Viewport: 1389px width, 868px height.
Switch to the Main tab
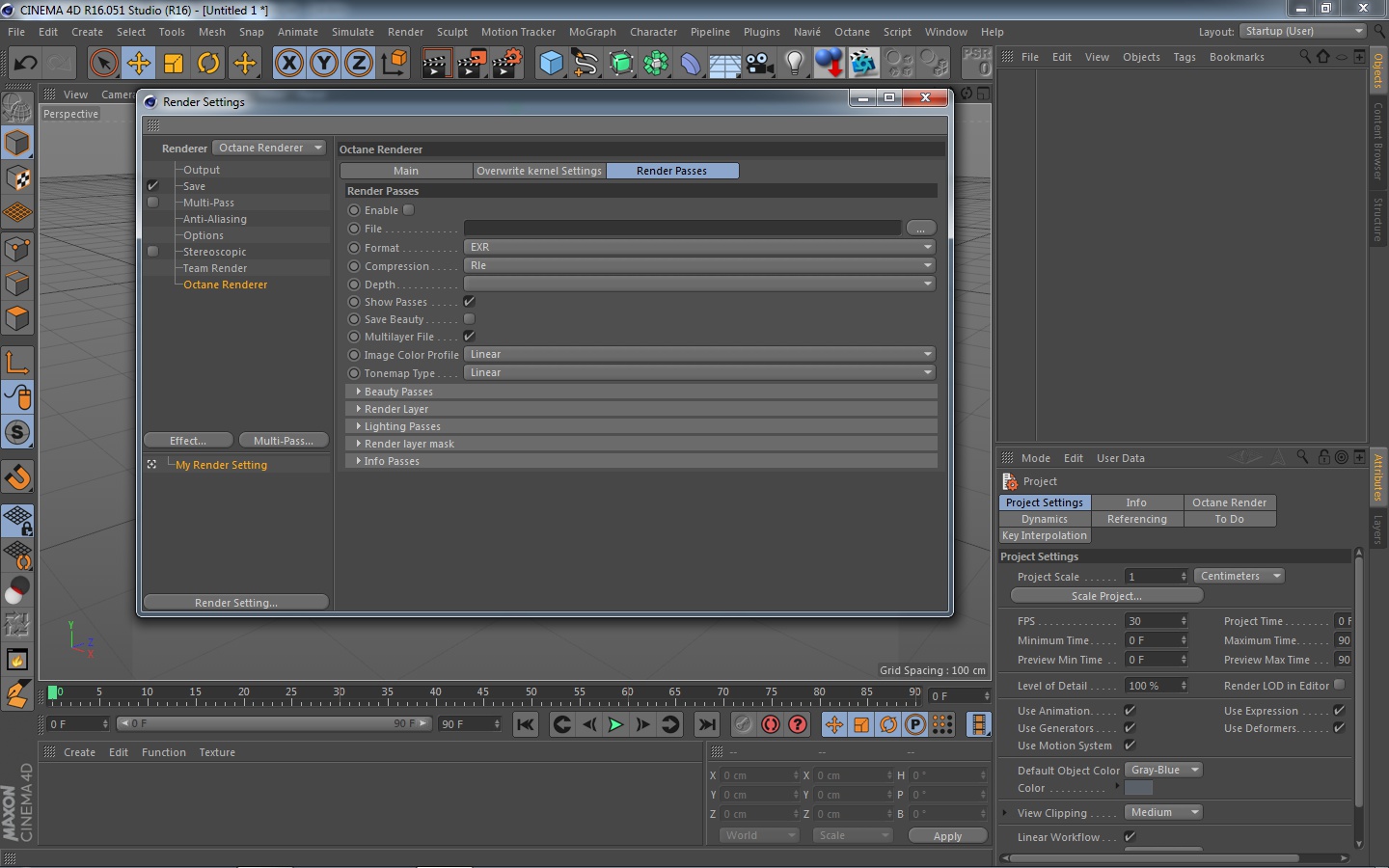click(x=406, y=171)
